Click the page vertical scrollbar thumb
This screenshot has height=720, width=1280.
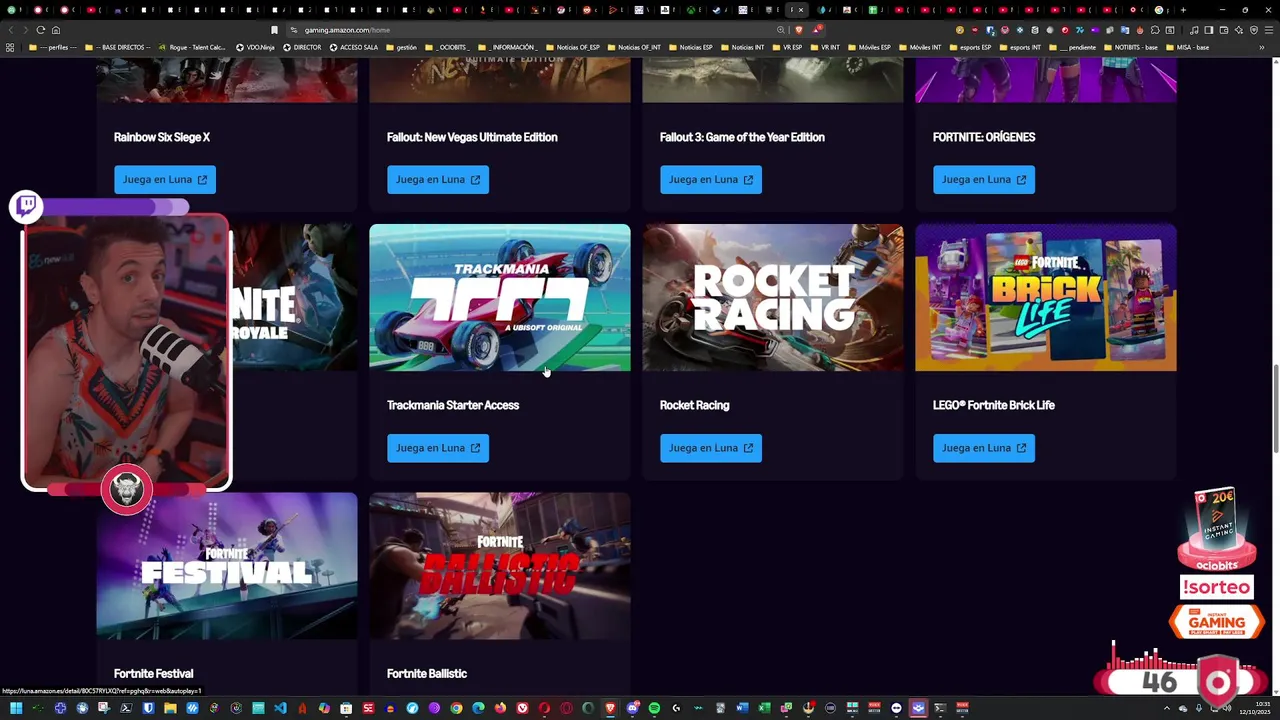pyautogui.click(x=1275, y=409)
